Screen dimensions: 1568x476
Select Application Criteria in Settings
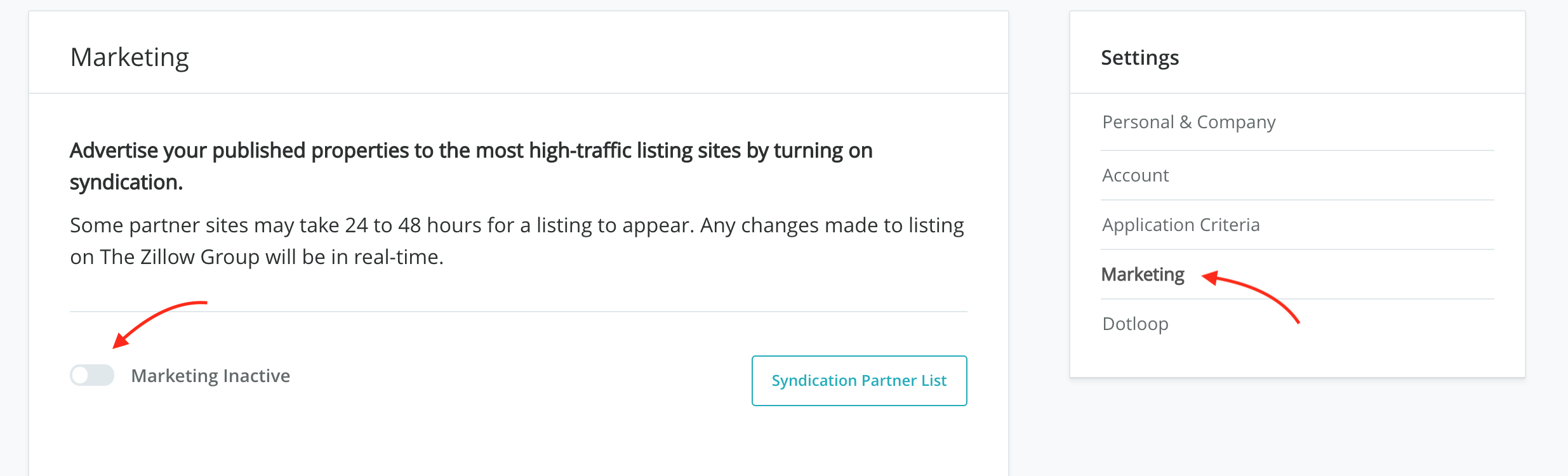(x=1181, y=225)
